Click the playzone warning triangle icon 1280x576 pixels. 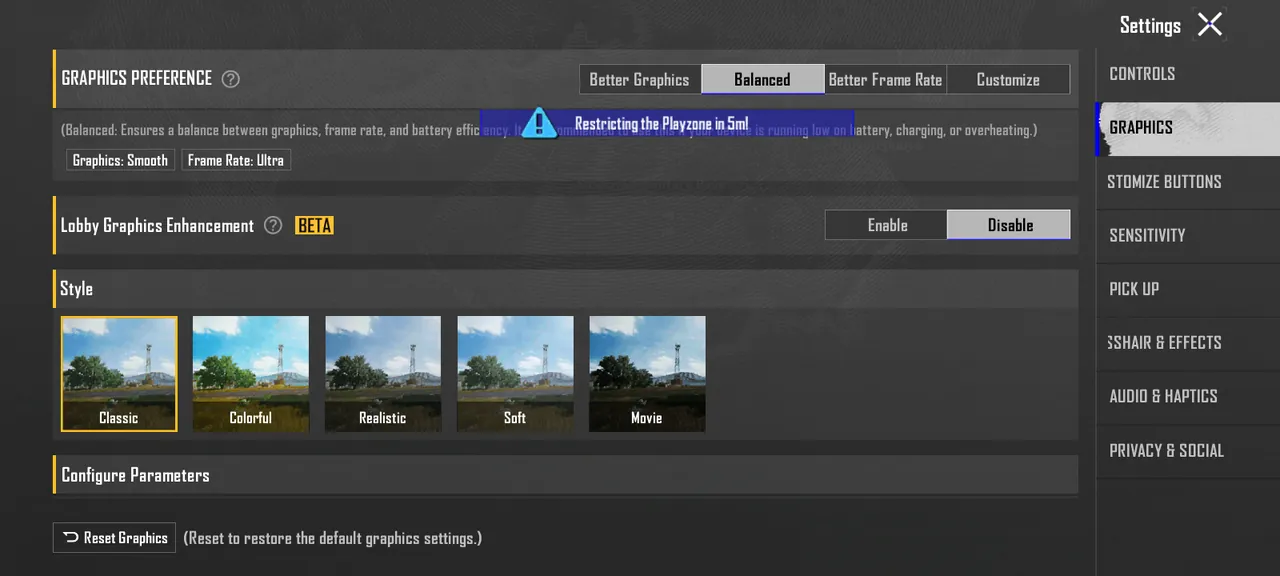click(539, 123)
